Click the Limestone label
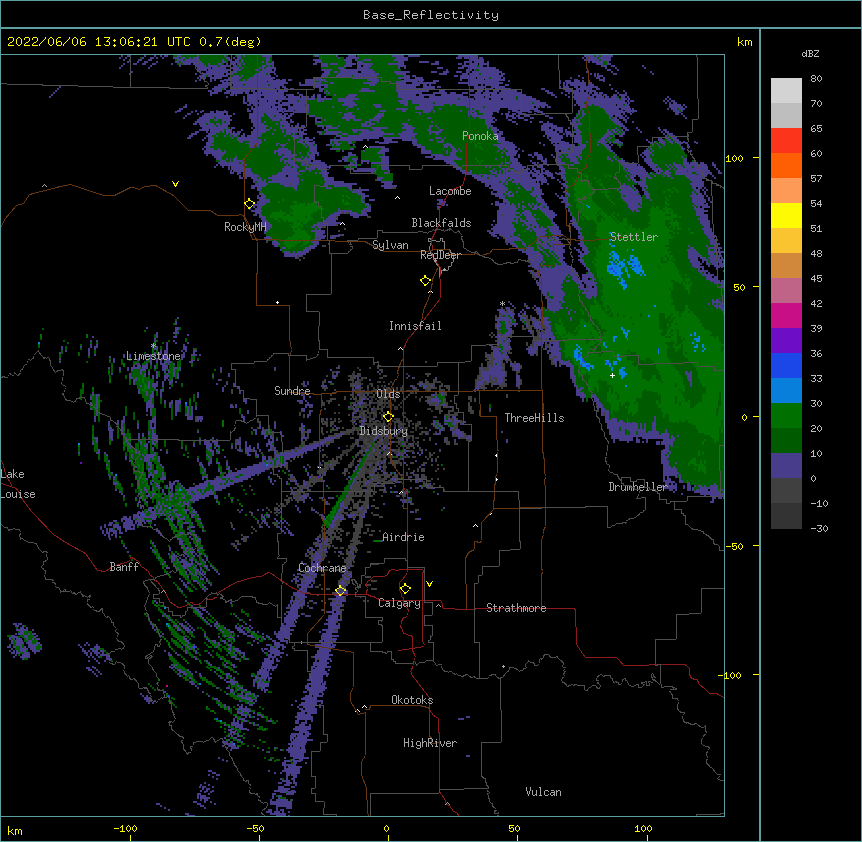Viewport: 862px width, 842px height. [153, 356]
